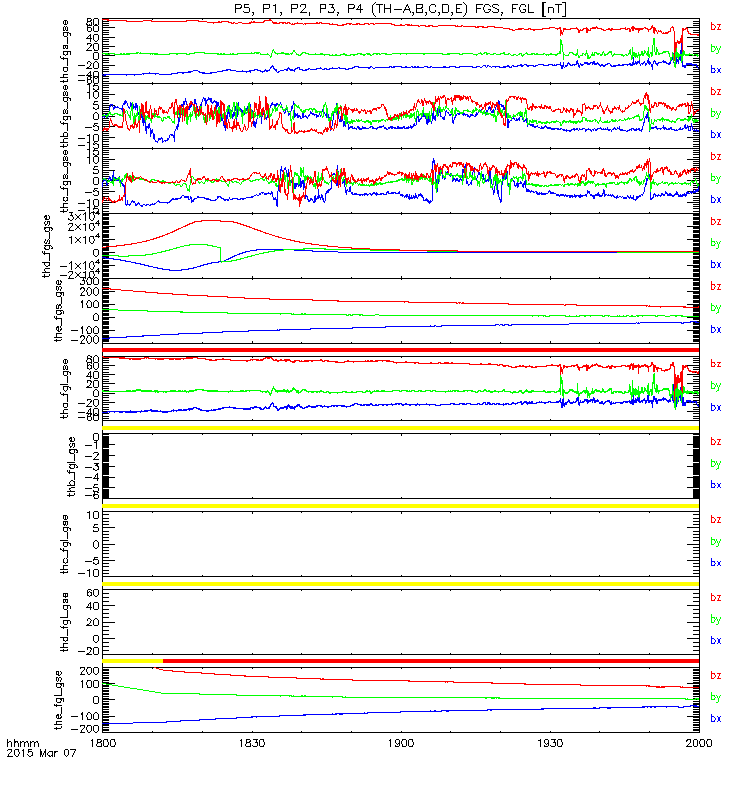Select the bx legend label of the thb_fgs_gse panel

(716, 135)
